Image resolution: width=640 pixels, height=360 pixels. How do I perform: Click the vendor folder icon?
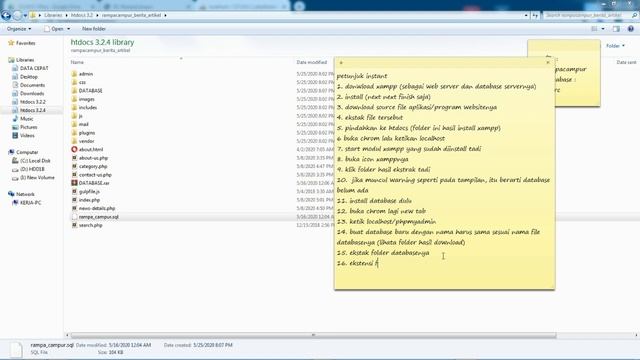74,141
